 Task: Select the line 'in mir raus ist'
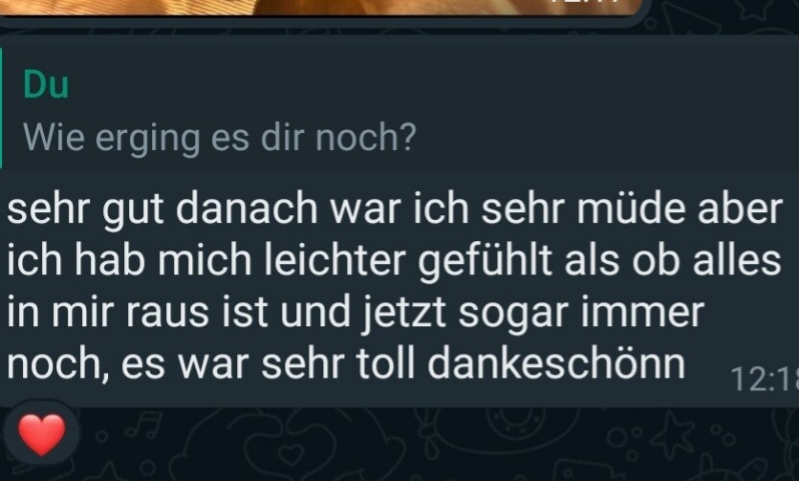(x=356, y=313)
